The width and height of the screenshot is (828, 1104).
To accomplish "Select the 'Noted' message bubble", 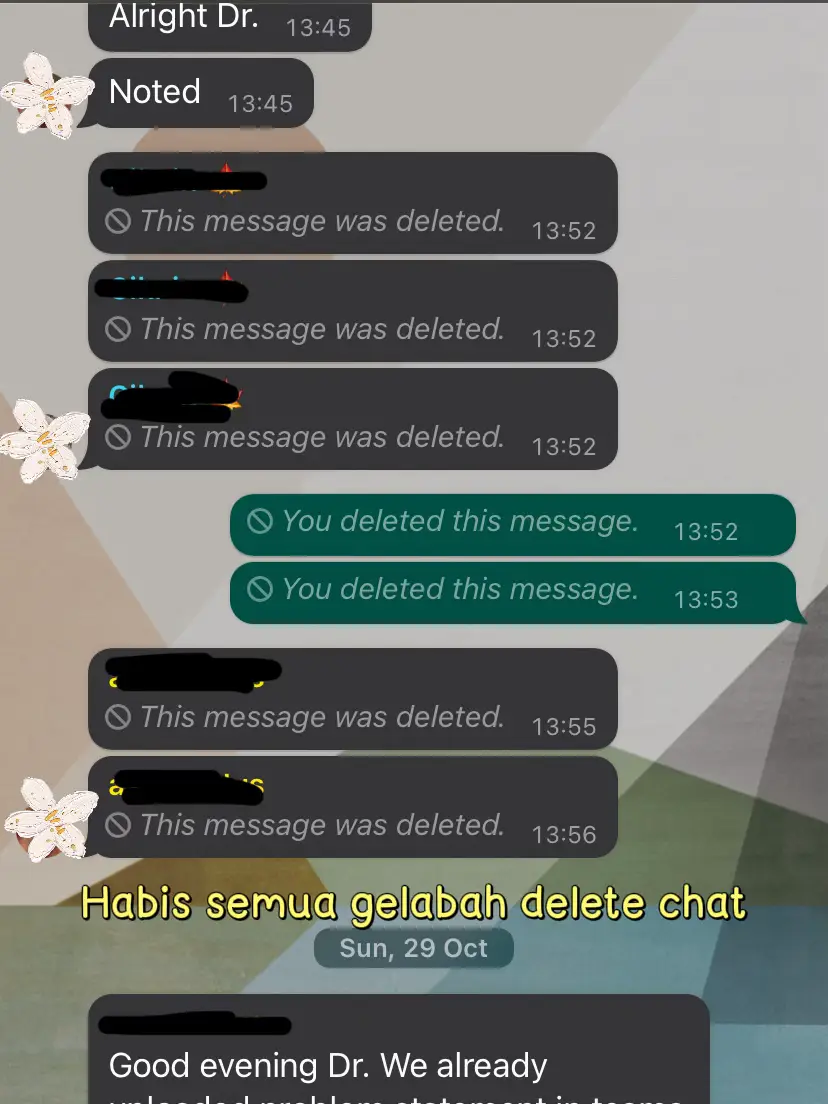I will click(x=201, y=93).
